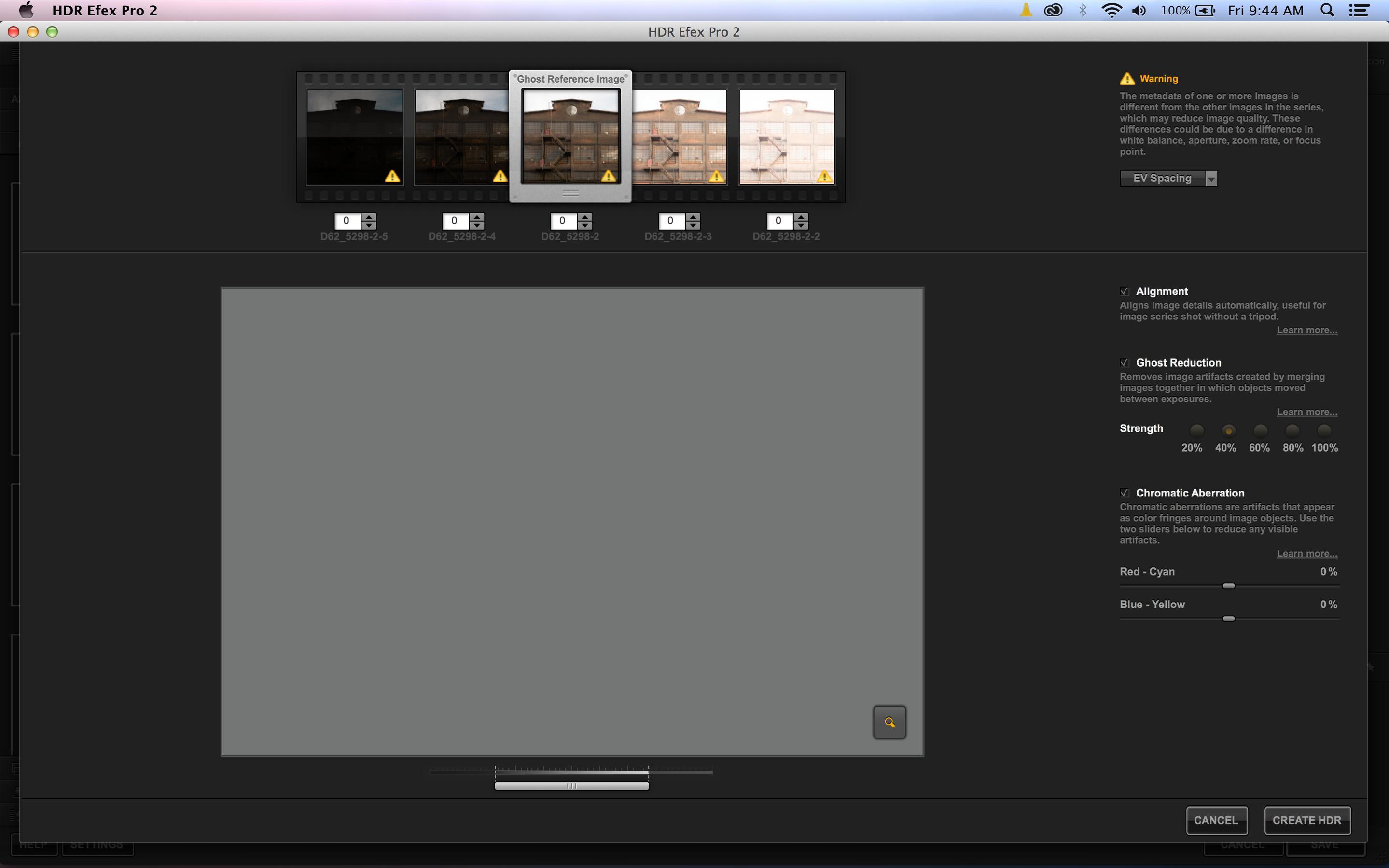Disable the Alignment checkbox
Viewport: 1389px width, 868px height.
click(x=1125, y=291)
